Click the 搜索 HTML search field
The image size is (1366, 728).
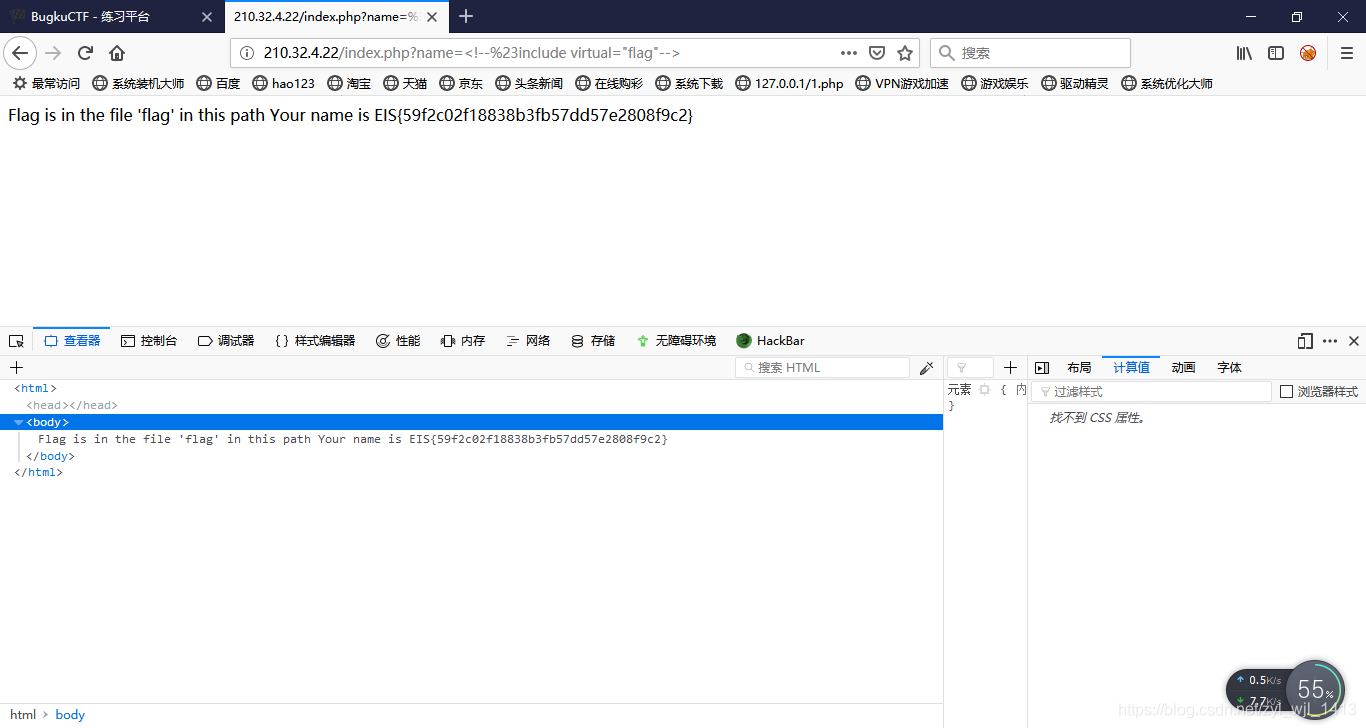pos(822,368)
